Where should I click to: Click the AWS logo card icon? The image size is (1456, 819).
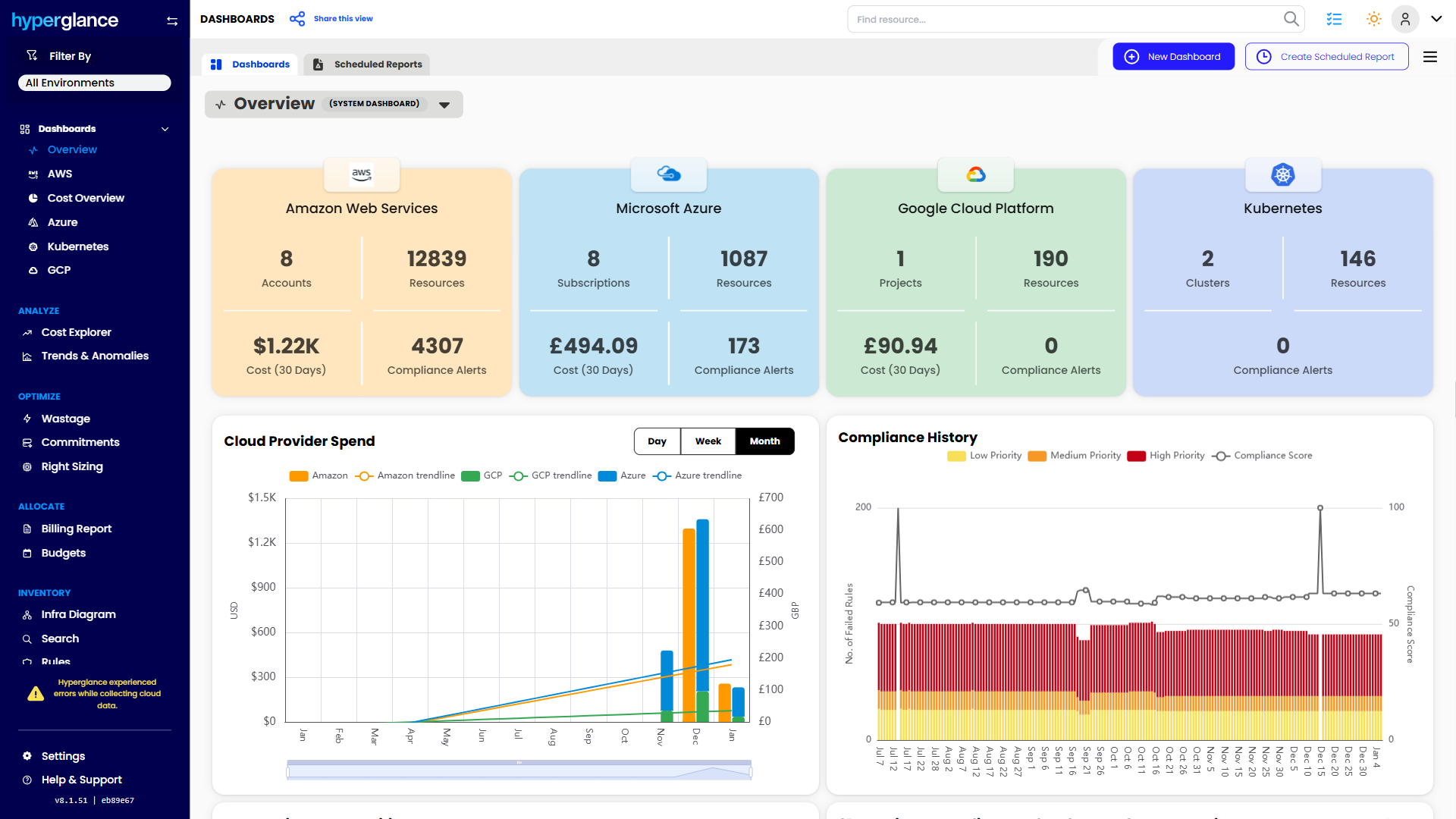pyautogui.click(x=362, y=174)
